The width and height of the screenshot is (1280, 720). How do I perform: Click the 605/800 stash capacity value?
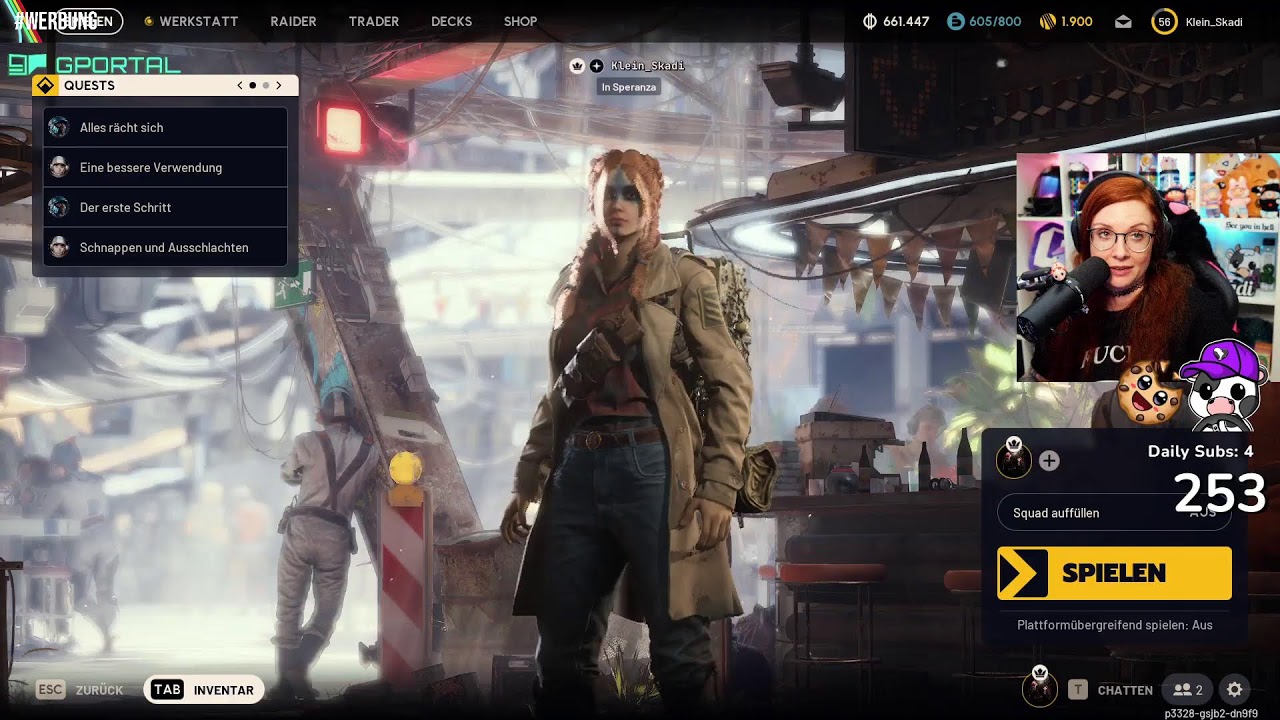(995, 22)
